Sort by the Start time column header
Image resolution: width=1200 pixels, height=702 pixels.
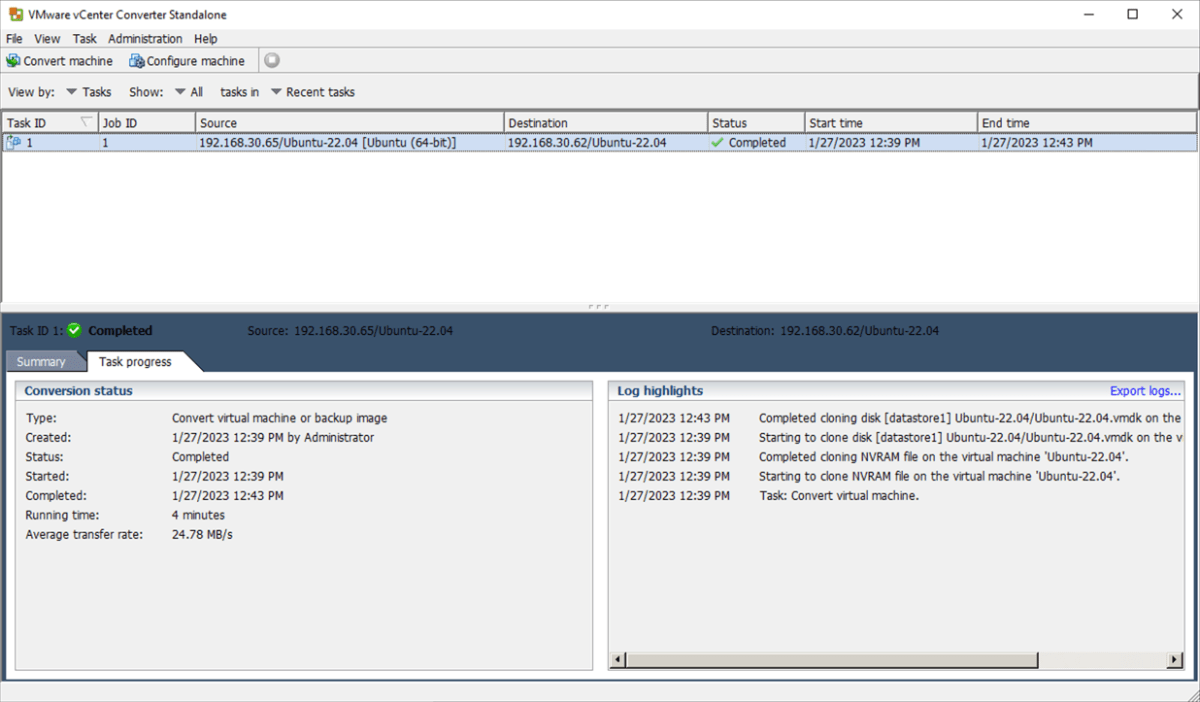pos(891,123)
